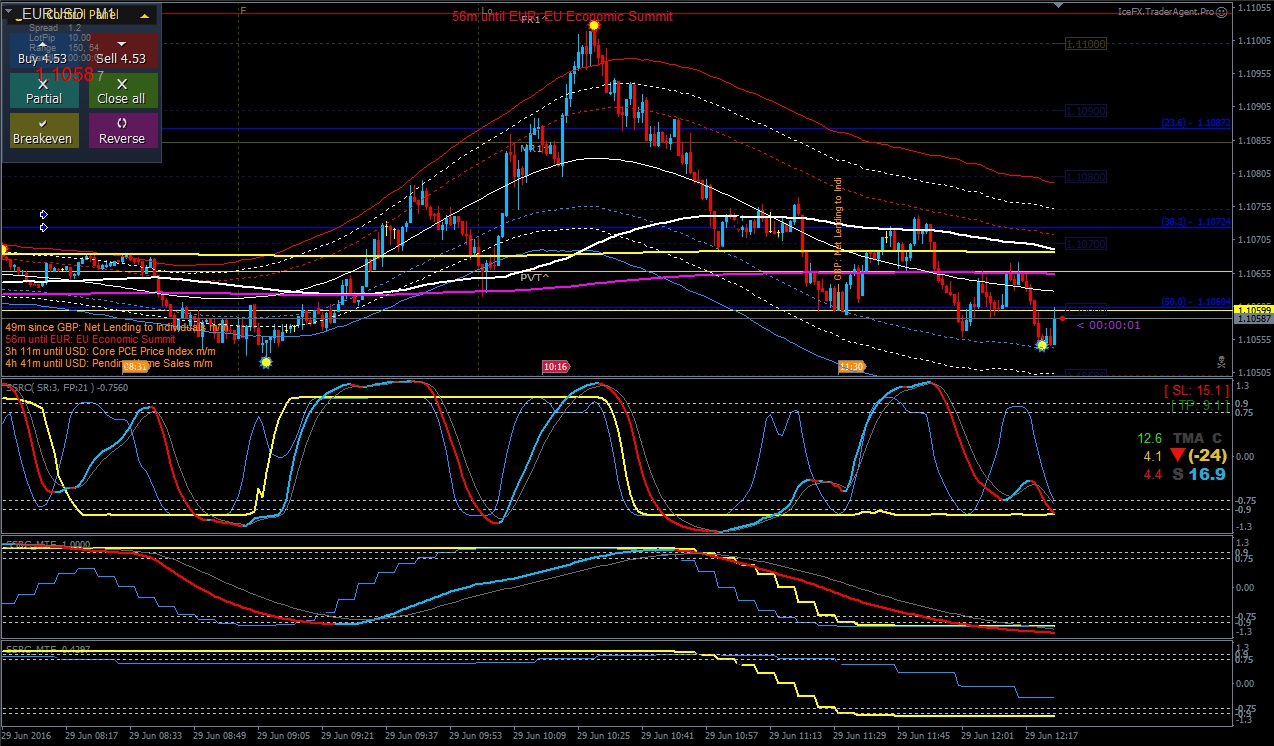
Task: Click the '56m until EUR: EU Economic Summit' top headline
Action: coord(562,17)
